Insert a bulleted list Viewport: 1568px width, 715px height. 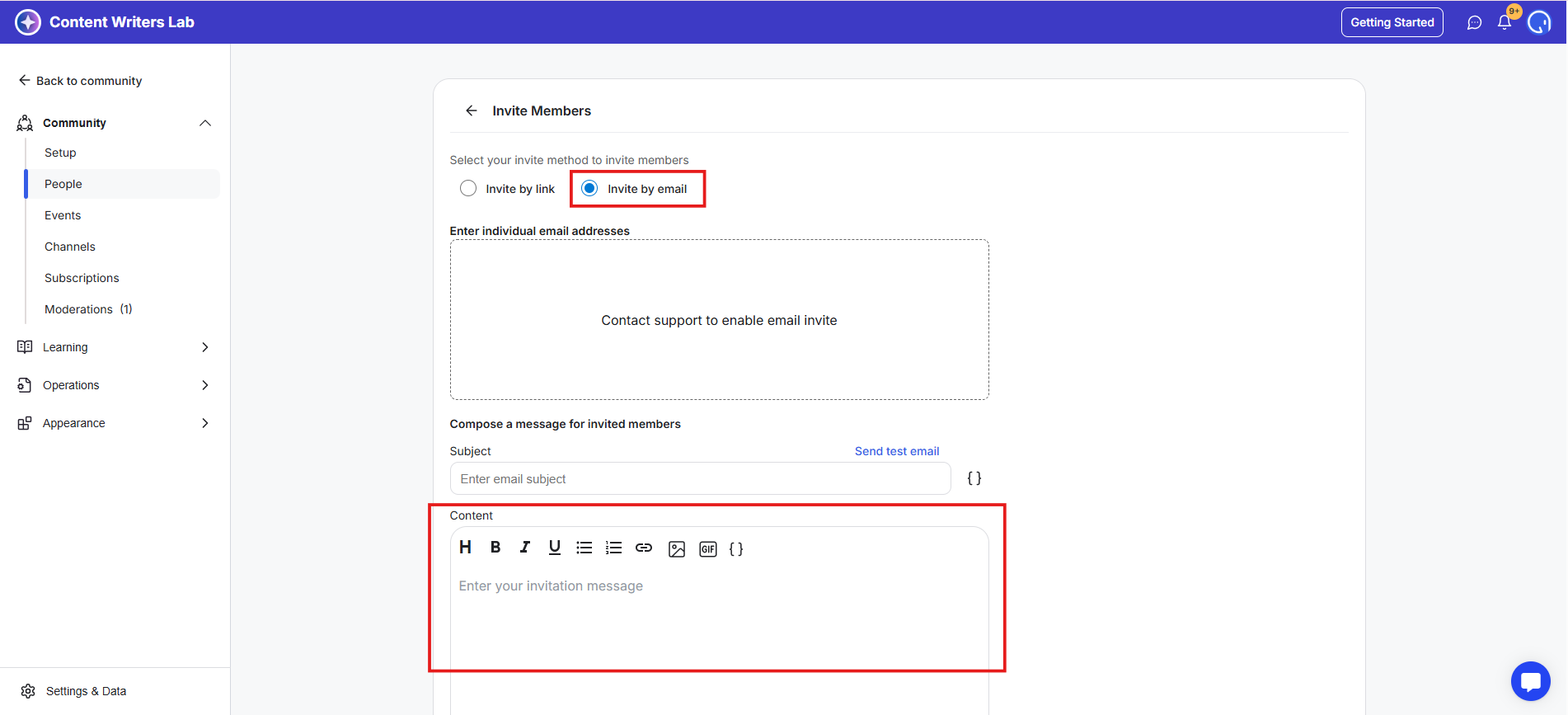584,548
